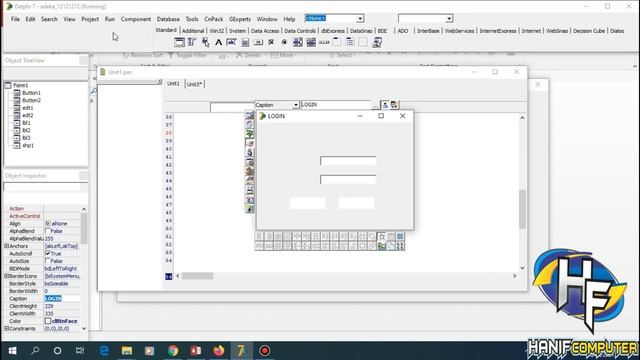Screen dimensions: 640x360
Task: Select the PopupMenu component icon
Action: point(205,42)
